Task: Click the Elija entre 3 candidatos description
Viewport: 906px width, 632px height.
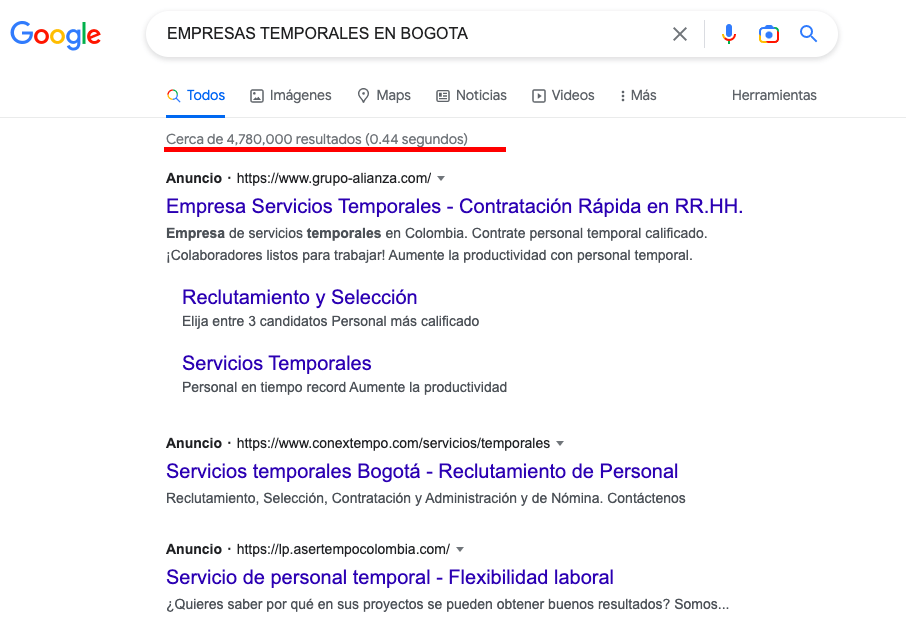Action: pos(331,321)
